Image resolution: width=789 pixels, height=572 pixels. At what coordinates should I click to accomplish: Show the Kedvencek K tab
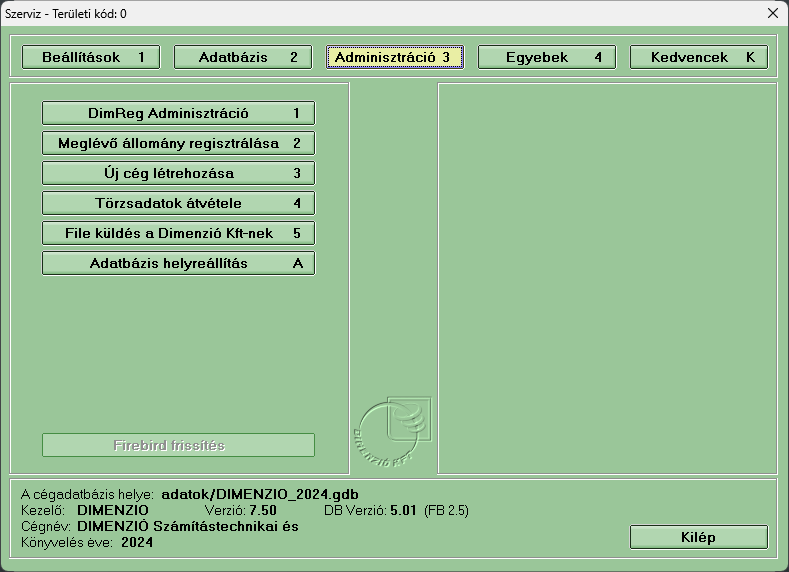[699, 57]
